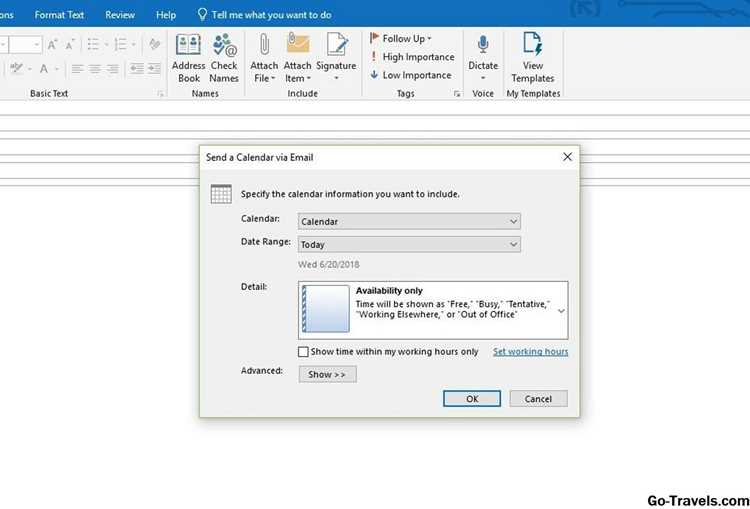Switch to the Format Text tab

(x=59, y=15)
